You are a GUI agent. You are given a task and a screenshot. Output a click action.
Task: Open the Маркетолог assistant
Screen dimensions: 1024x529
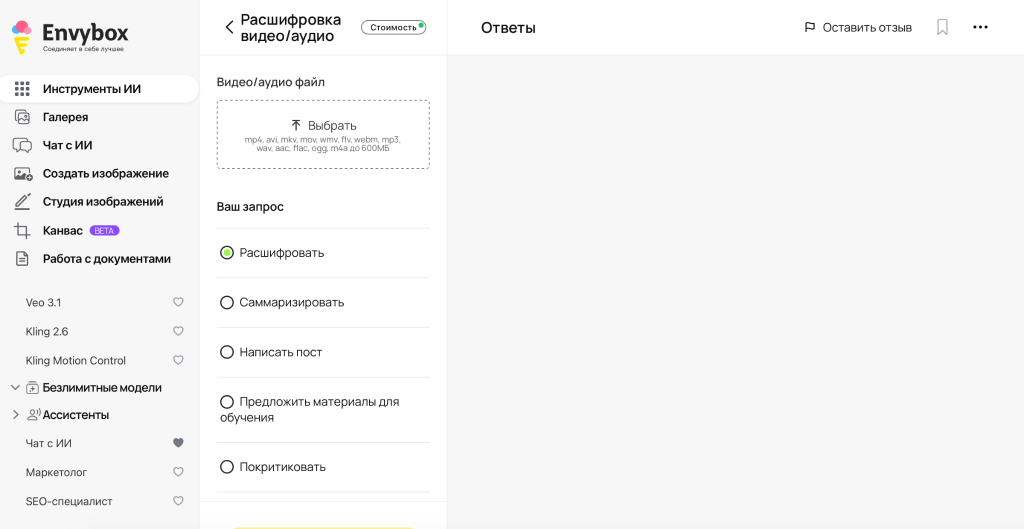tap(56, 472)
